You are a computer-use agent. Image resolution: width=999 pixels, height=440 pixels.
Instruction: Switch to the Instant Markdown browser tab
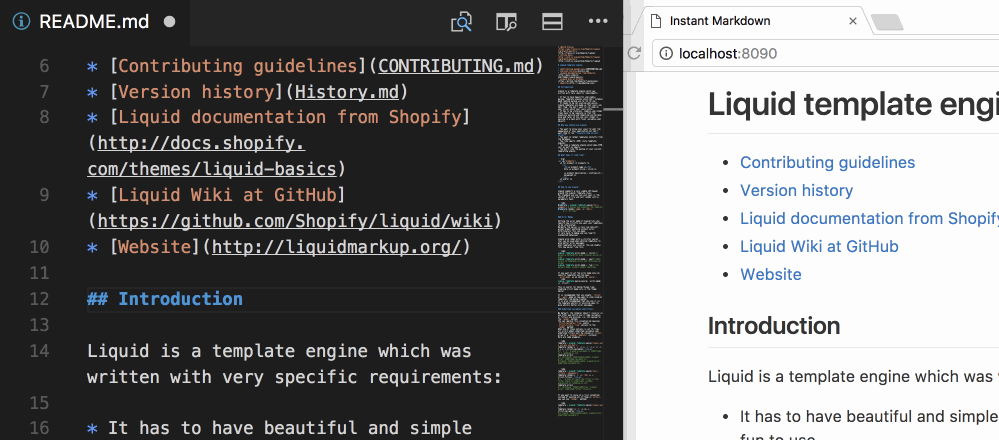(740, 21)
